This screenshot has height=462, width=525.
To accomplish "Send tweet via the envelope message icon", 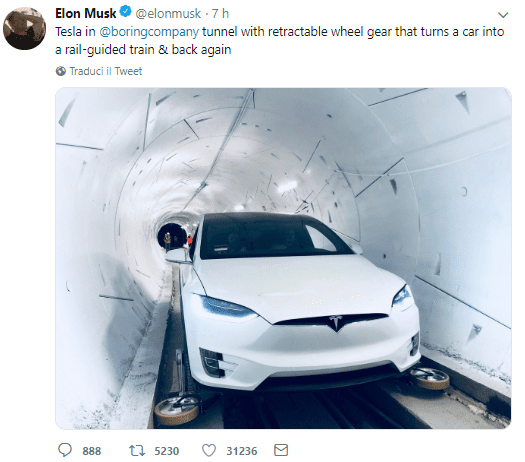I will click(x=281, y=450).
